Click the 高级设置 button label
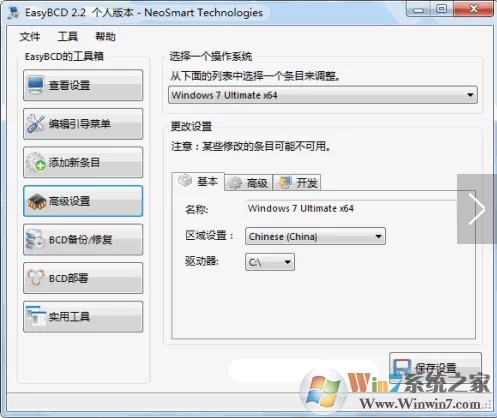The height and width of the screenshot is (418, 497). [69, 201]
